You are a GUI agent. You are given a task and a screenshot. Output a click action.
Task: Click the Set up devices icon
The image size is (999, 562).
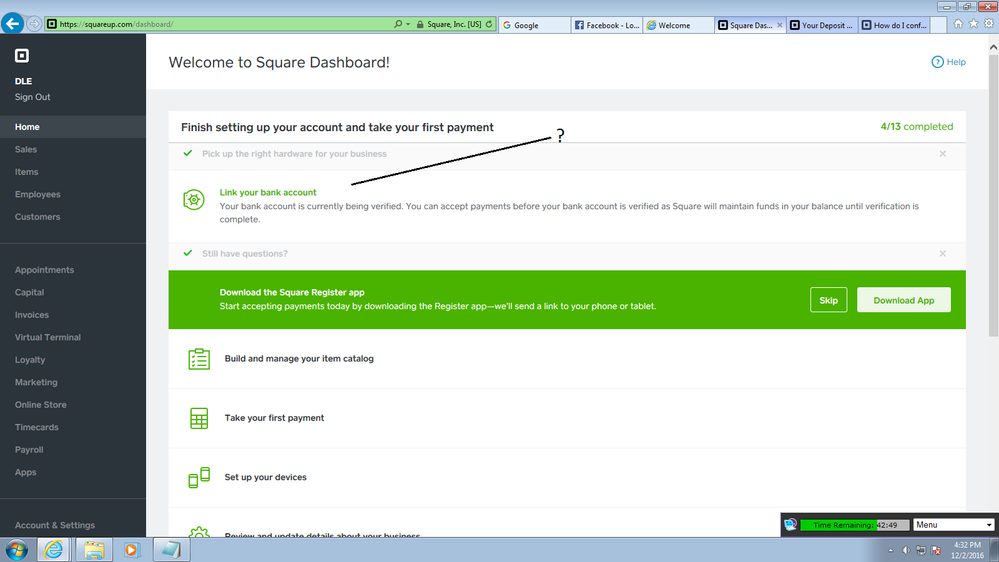pyautogui.click(x=199, y=477)
